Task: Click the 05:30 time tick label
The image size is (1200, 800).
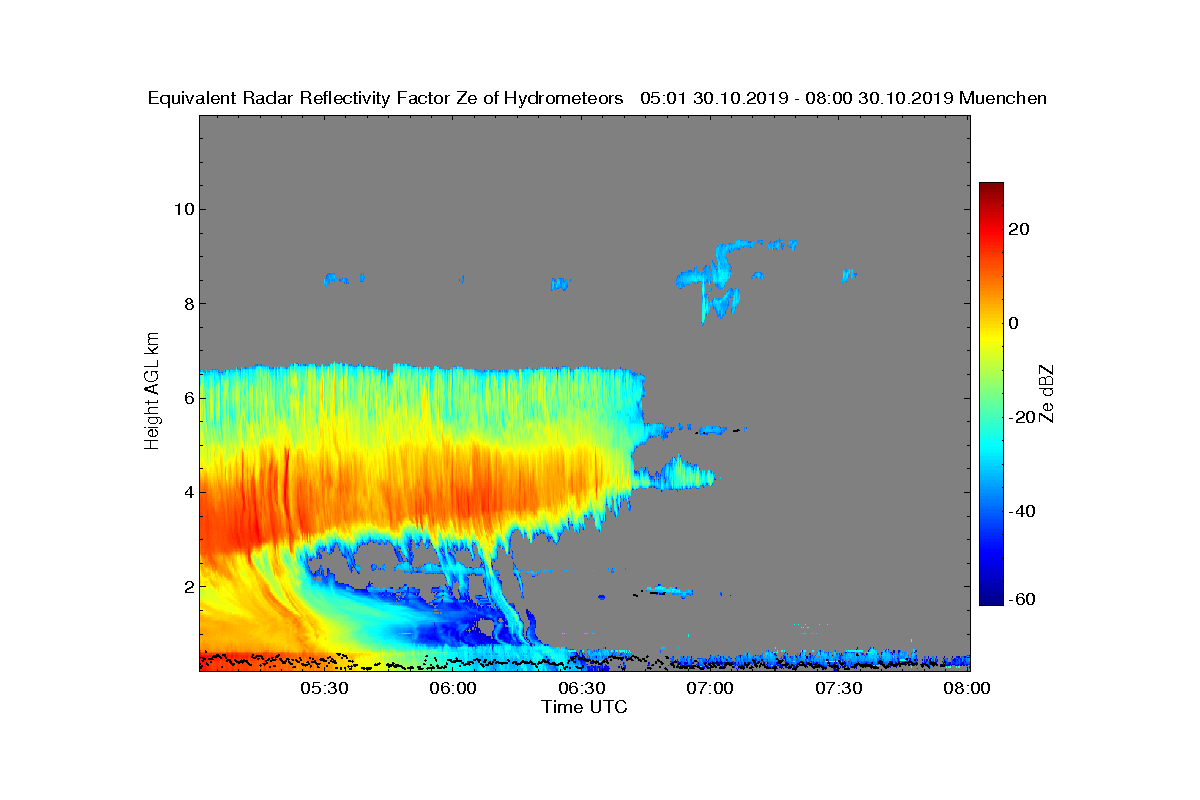Action: (x=324, y=690)
